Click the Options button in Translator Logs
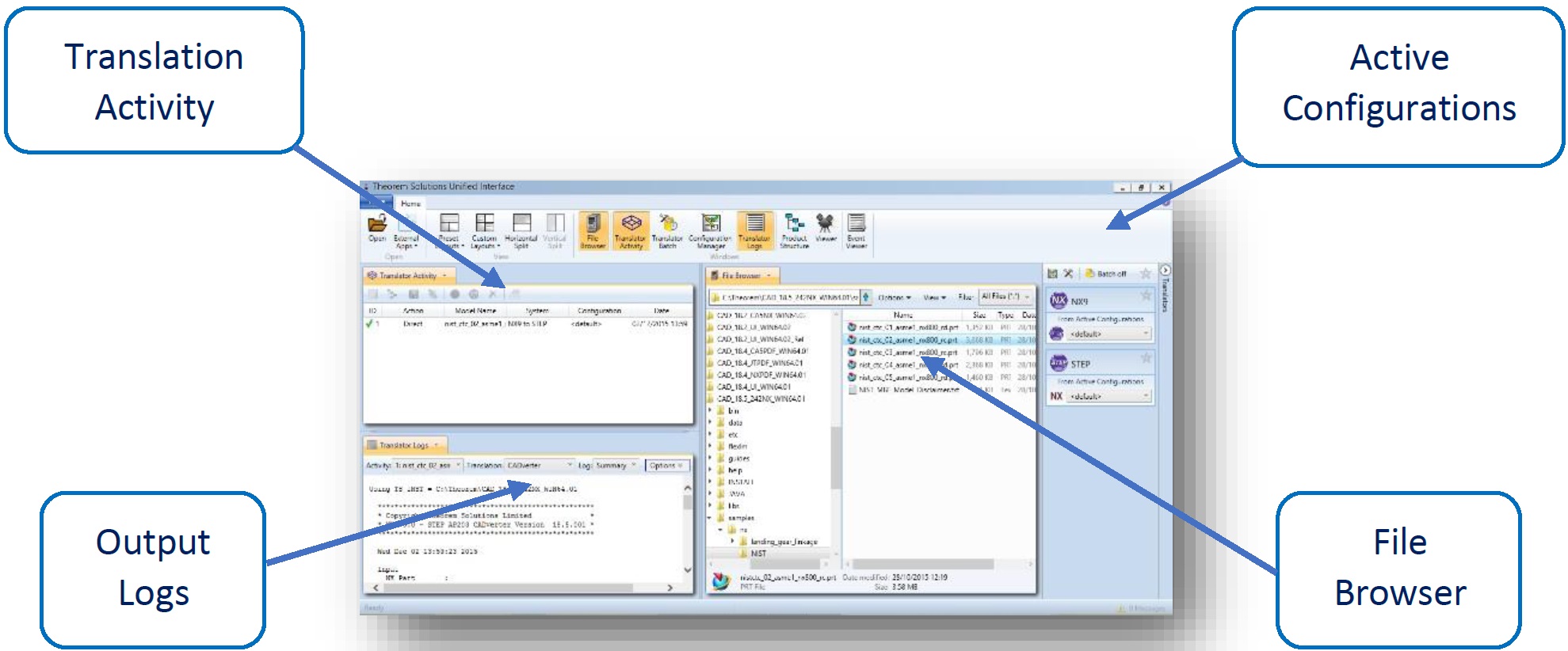The height and width of the screenshot is (651, 1568). point(666,466)
